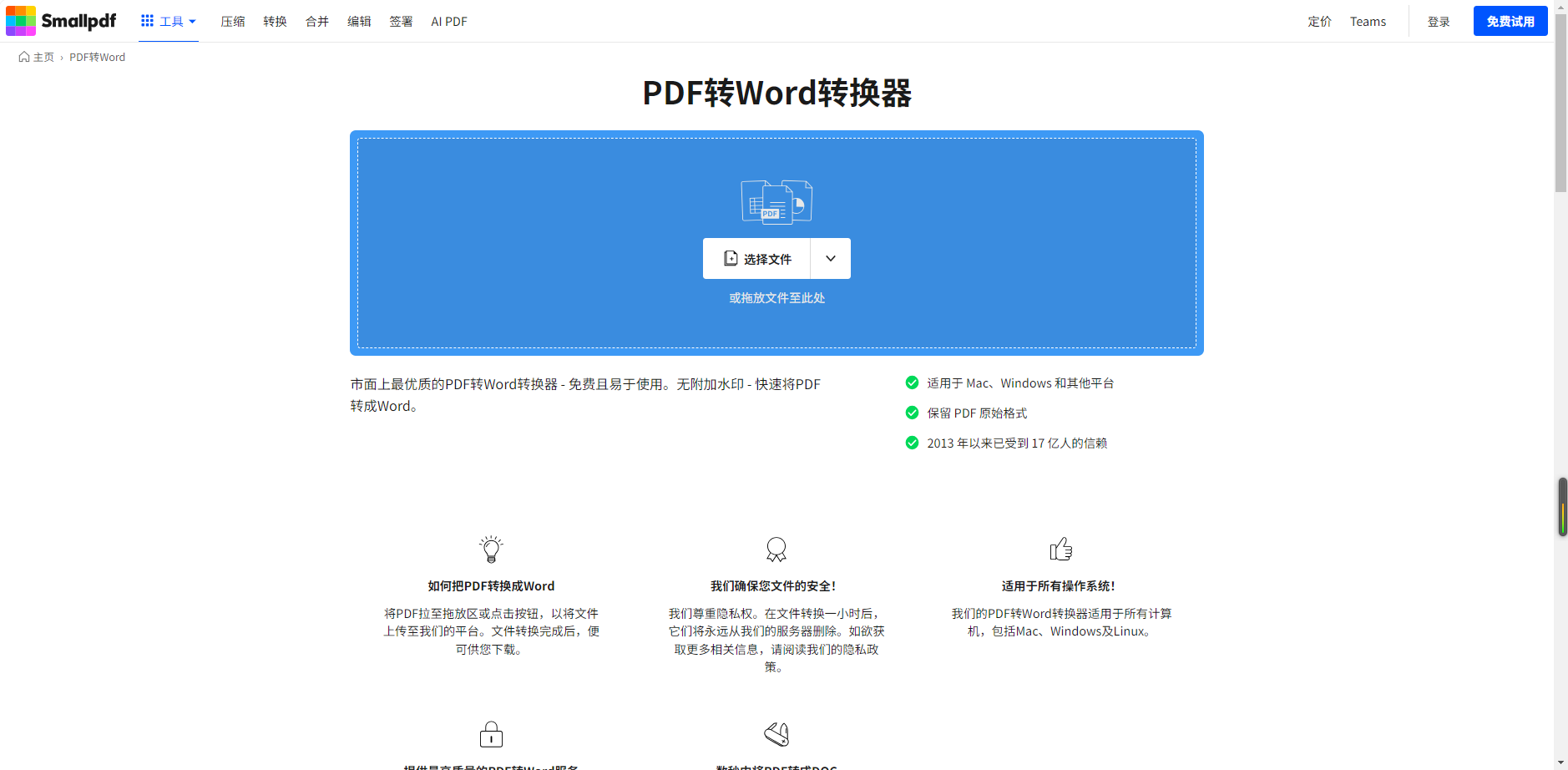Image resolution: width=1568 pixels, height=770 pixels.
Task: Click the award ribbon security icon
Action: pyautogui.click(x=776, y=550)
